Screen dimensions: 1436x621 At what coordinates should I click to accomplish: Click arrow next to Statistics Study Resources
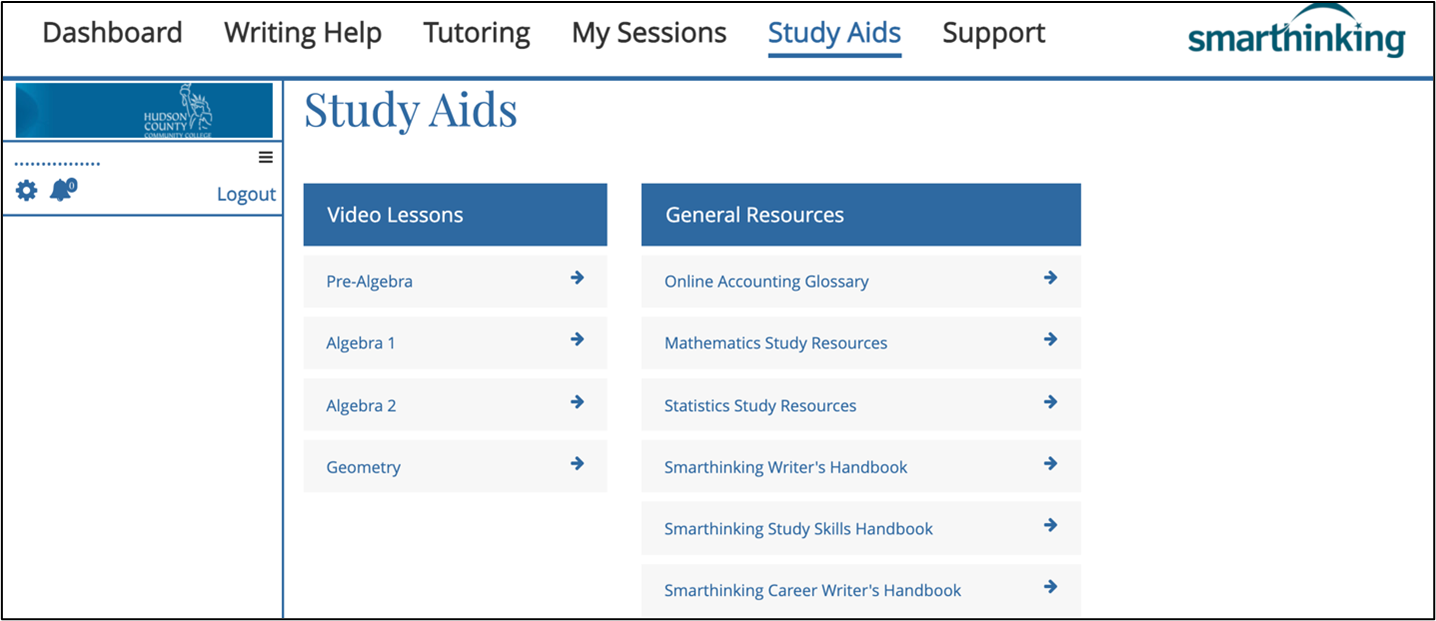pyautogui.click(x=1050, y=402)
